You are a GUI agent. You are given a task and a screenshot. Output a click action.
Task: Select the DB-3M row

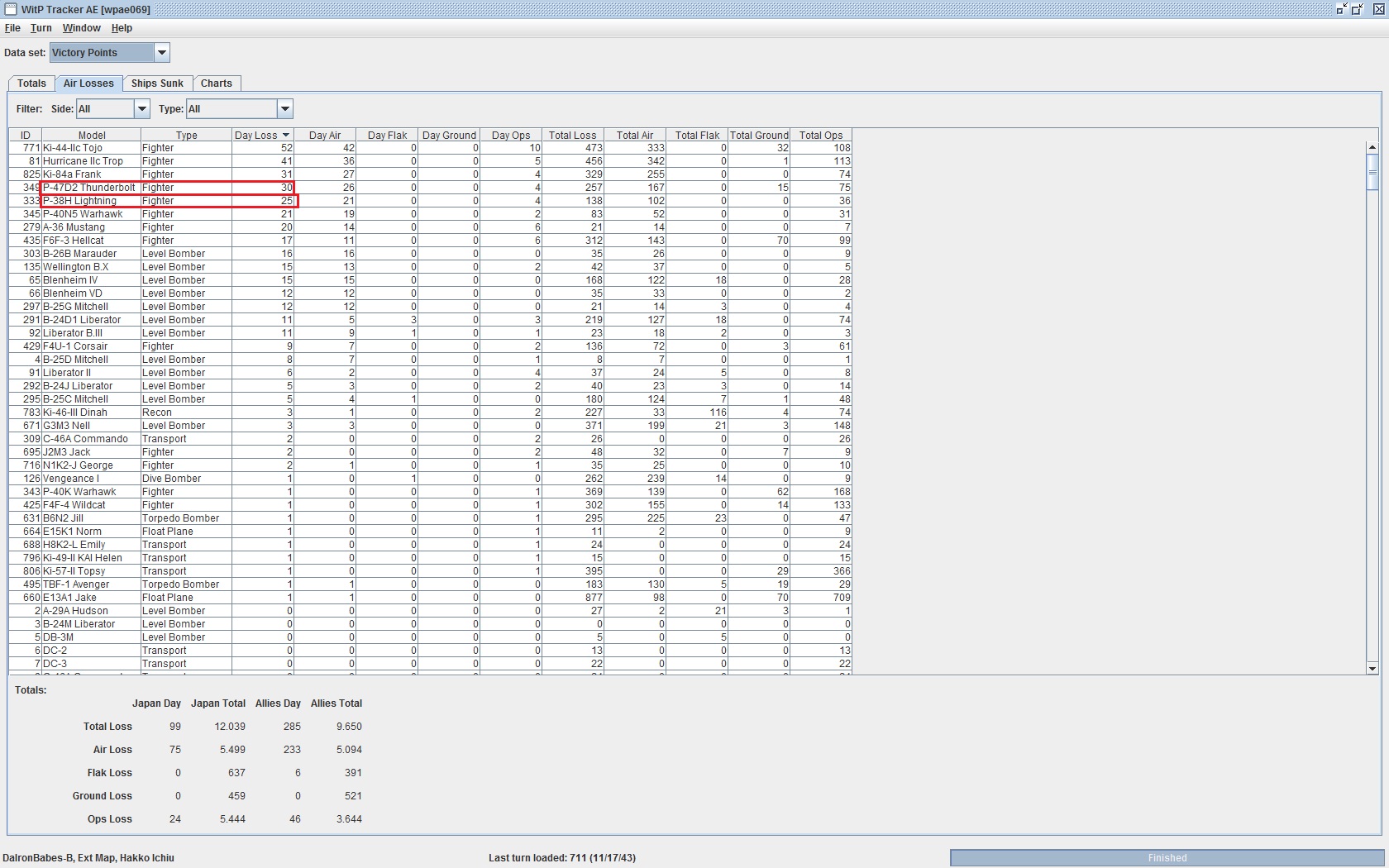tap(430, 637)
